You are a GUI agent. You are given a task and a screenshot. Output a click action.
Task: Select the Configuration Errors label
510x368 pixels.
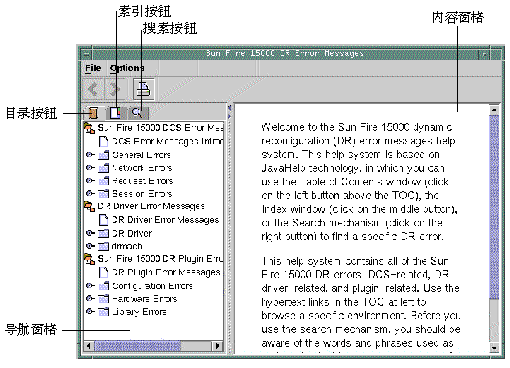click(x=152, y=286)
